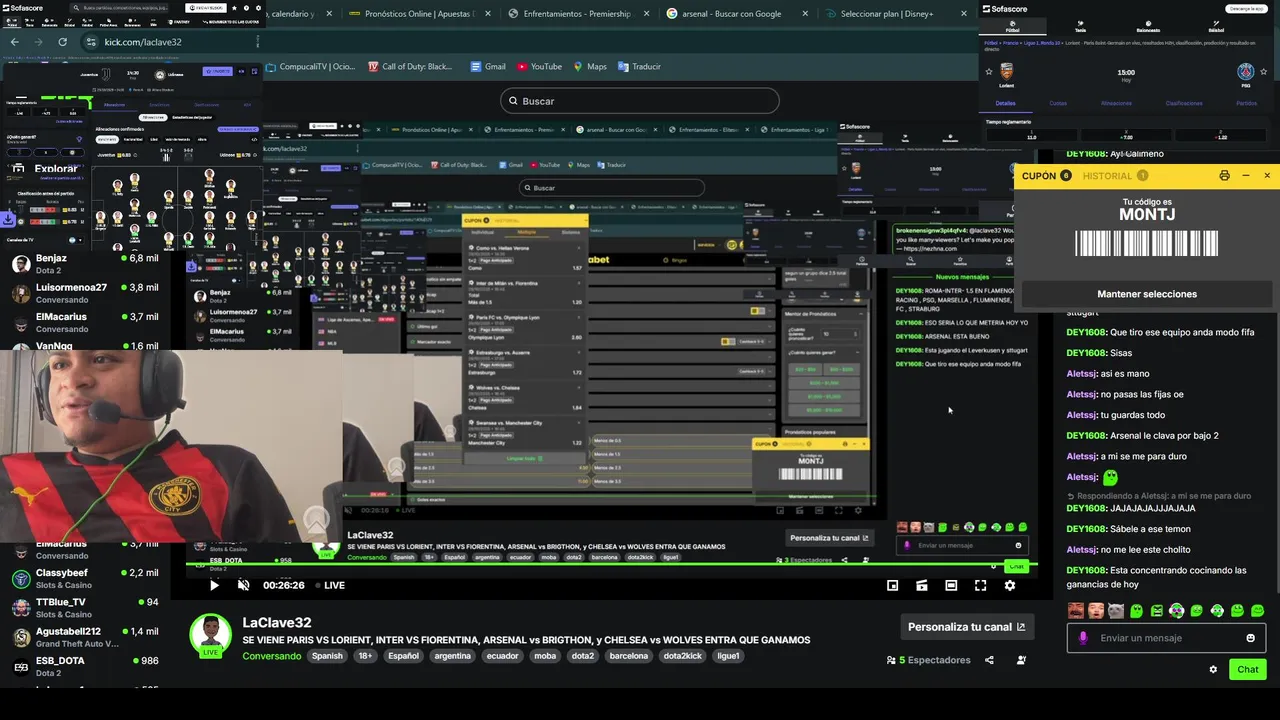Open Agustabell212 channel in sidebar
The width and height of the screenshot is (1280, 720).
[x=85, y=637]
